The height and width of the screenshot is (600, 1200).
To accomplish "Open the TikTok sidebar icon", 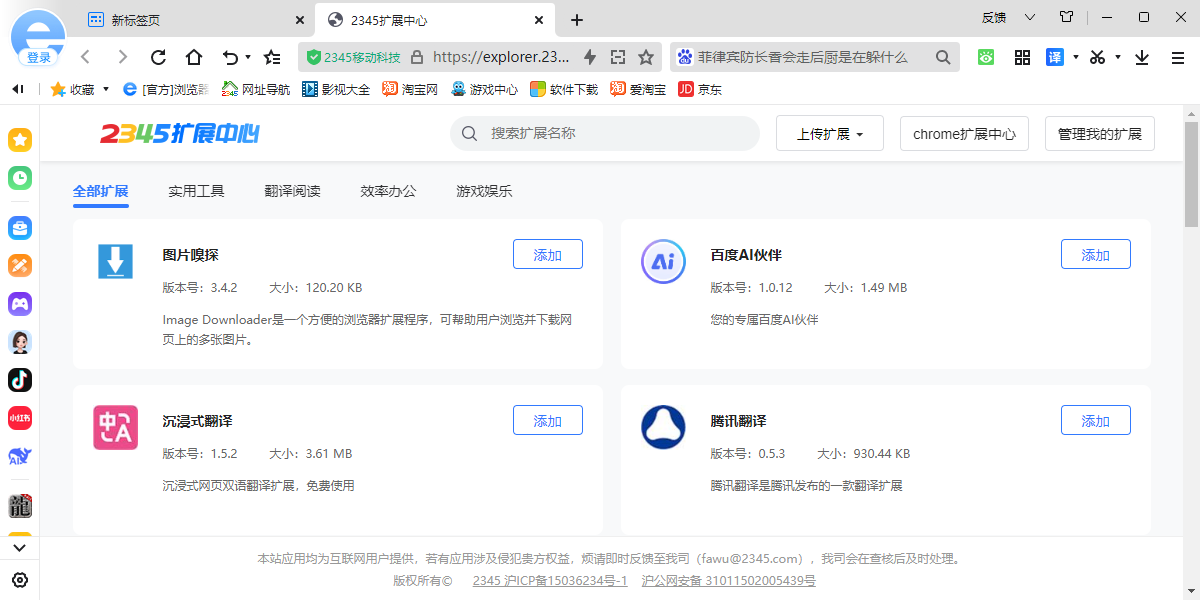I will tap(20, 380).
